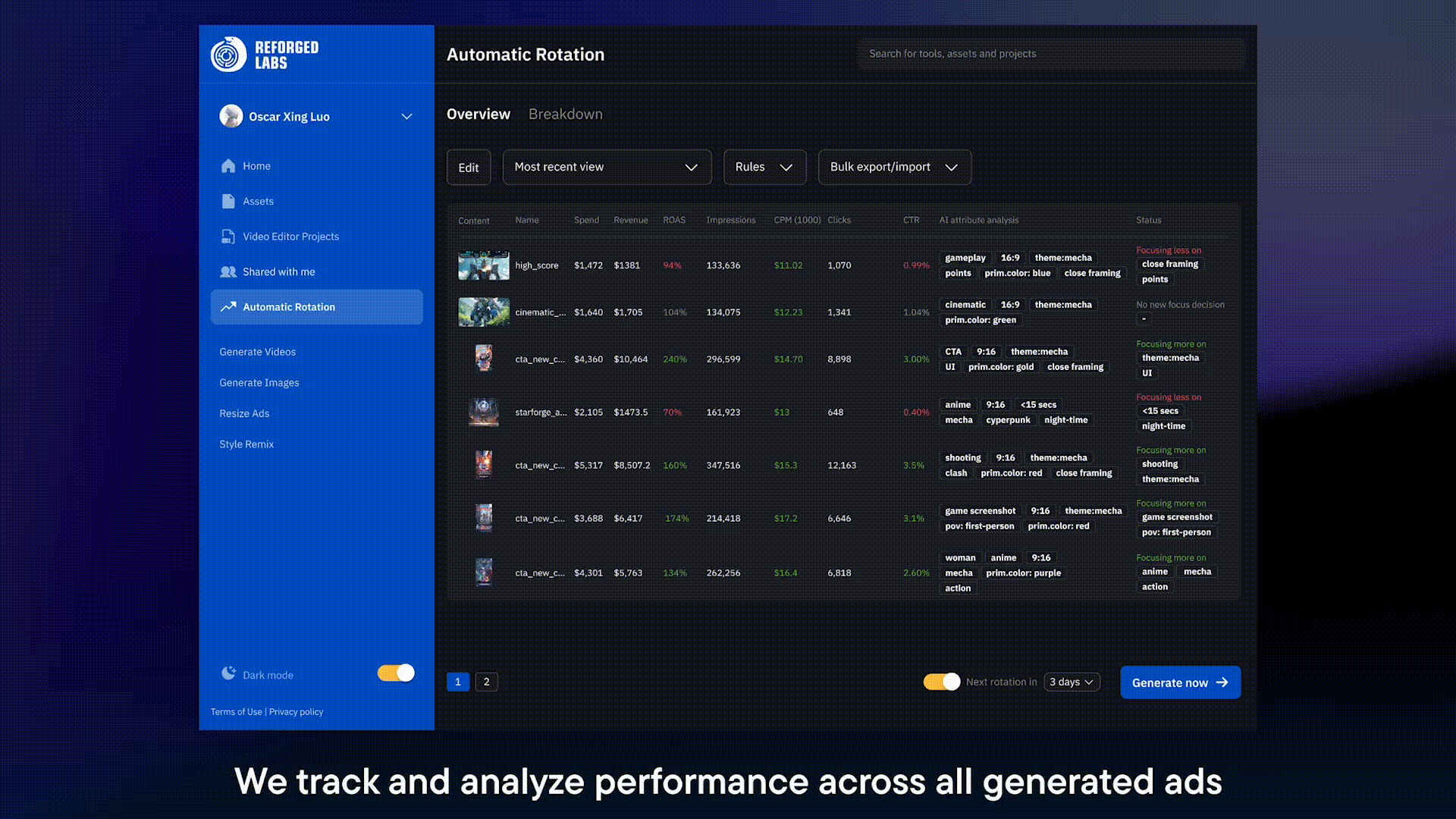
Task: Click the search tools and assets field
Action: pos(1050,54)
